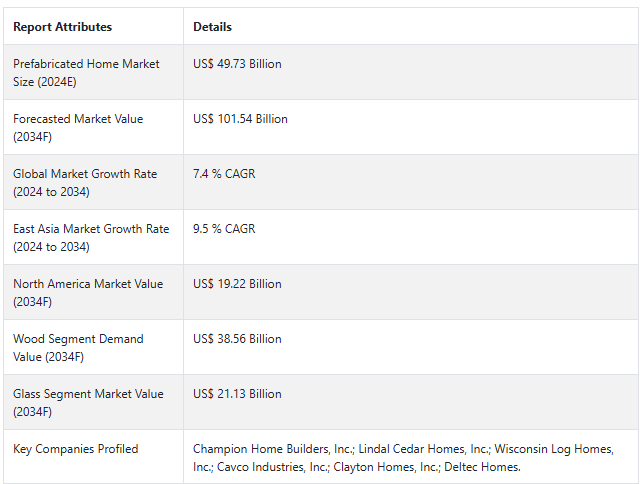Click the US$ 38.56 Billion value

pyautogui.click(x=237, y=339)
